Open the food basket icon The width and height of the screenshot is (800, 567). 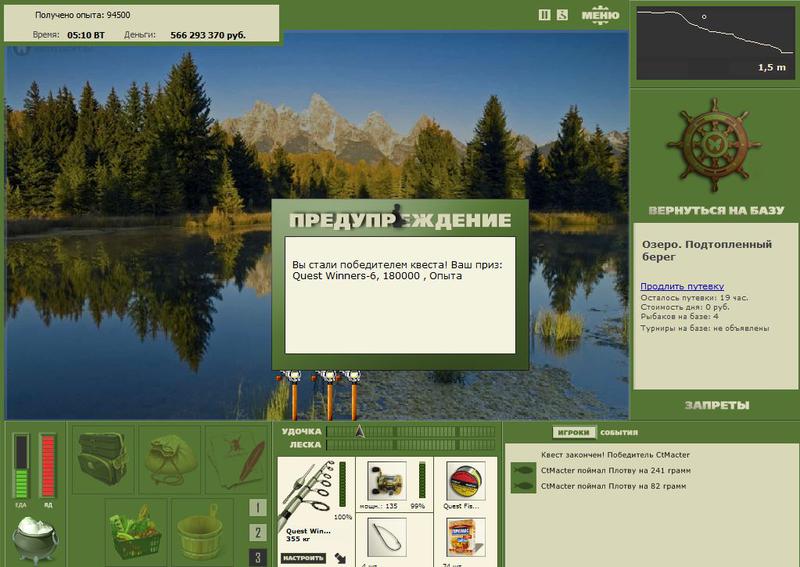point(136,532)
